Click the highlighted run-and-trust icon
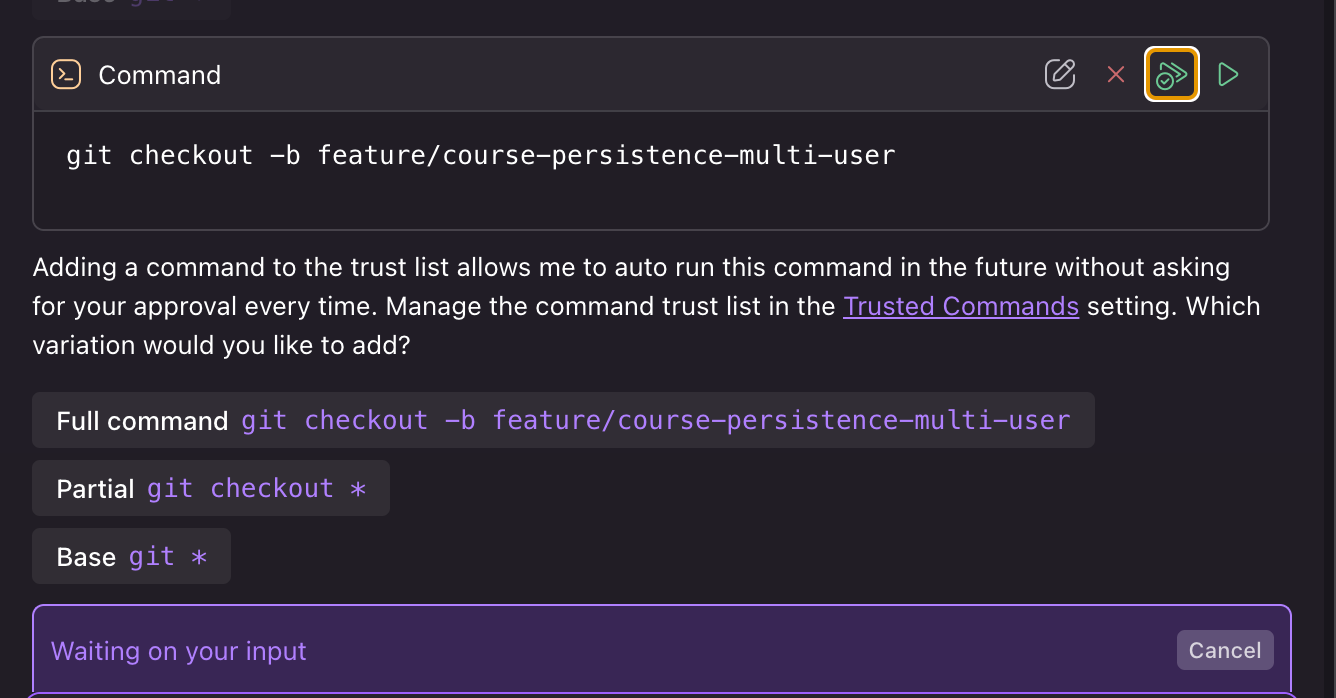1336x698 pixels. pyautogui.click(x=1172, y=74)
